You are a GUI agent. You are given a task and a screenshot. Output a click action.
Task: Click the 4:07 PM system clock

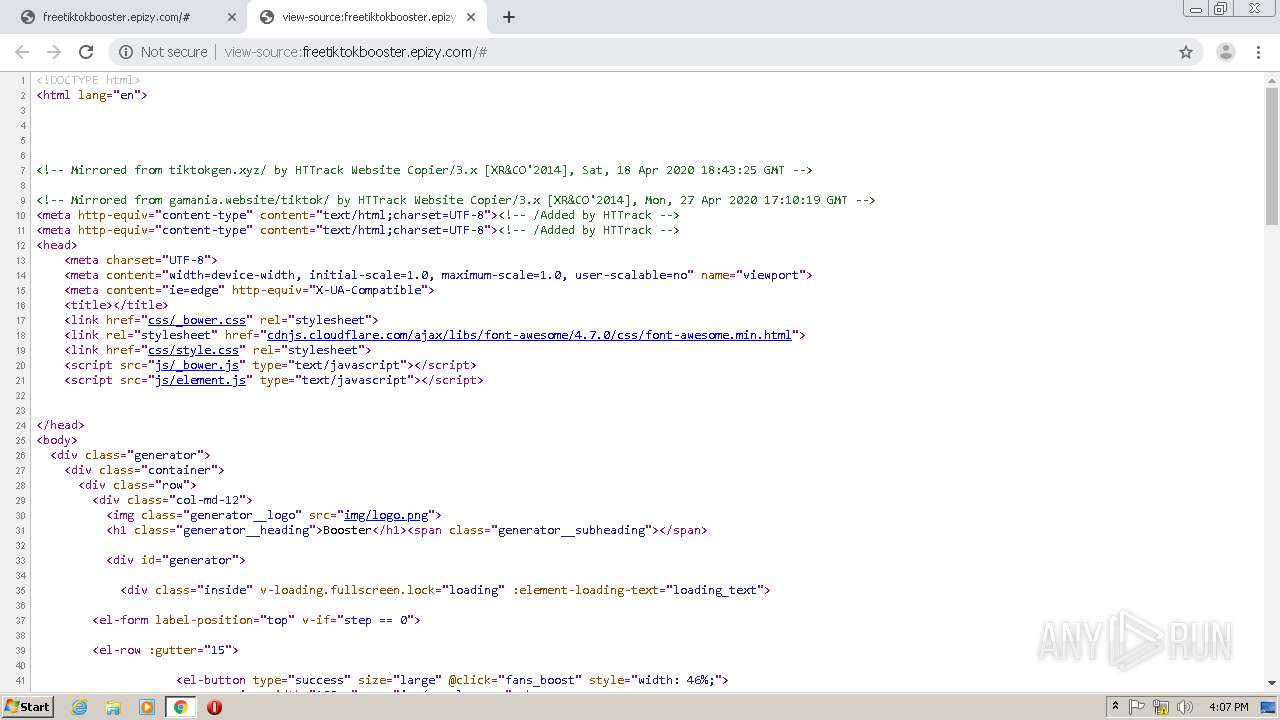pyautogui.click(x=1228, y=707)
